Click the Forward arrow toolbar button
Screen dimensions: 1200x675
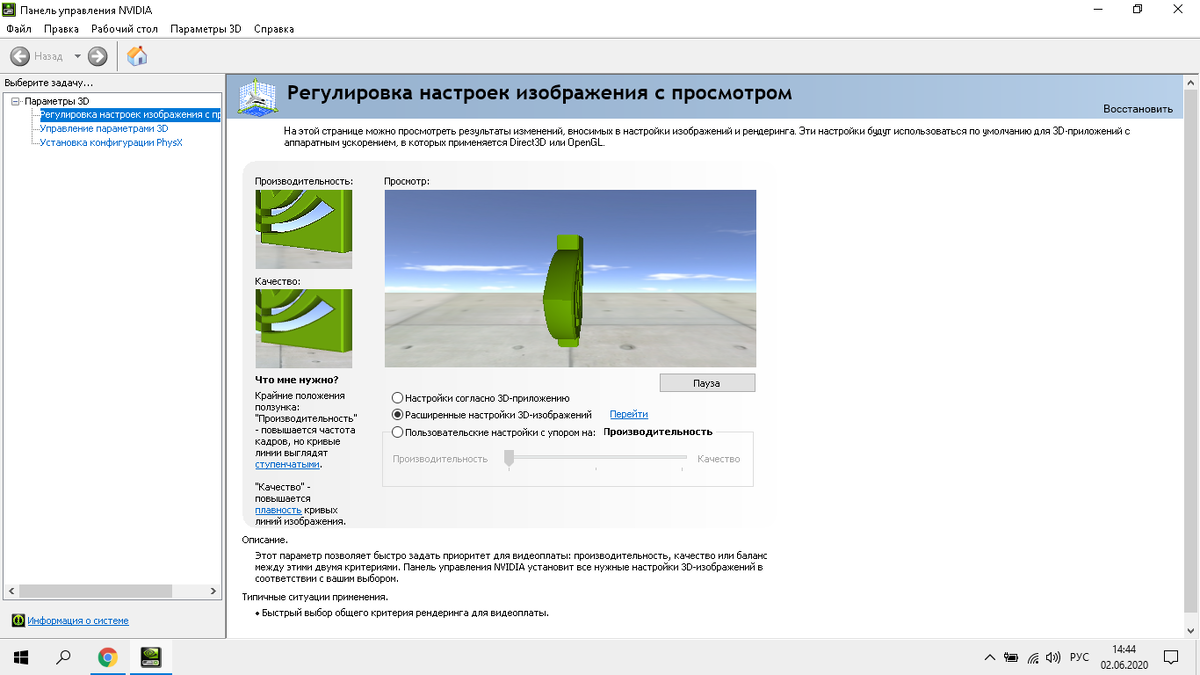point(98,56)
